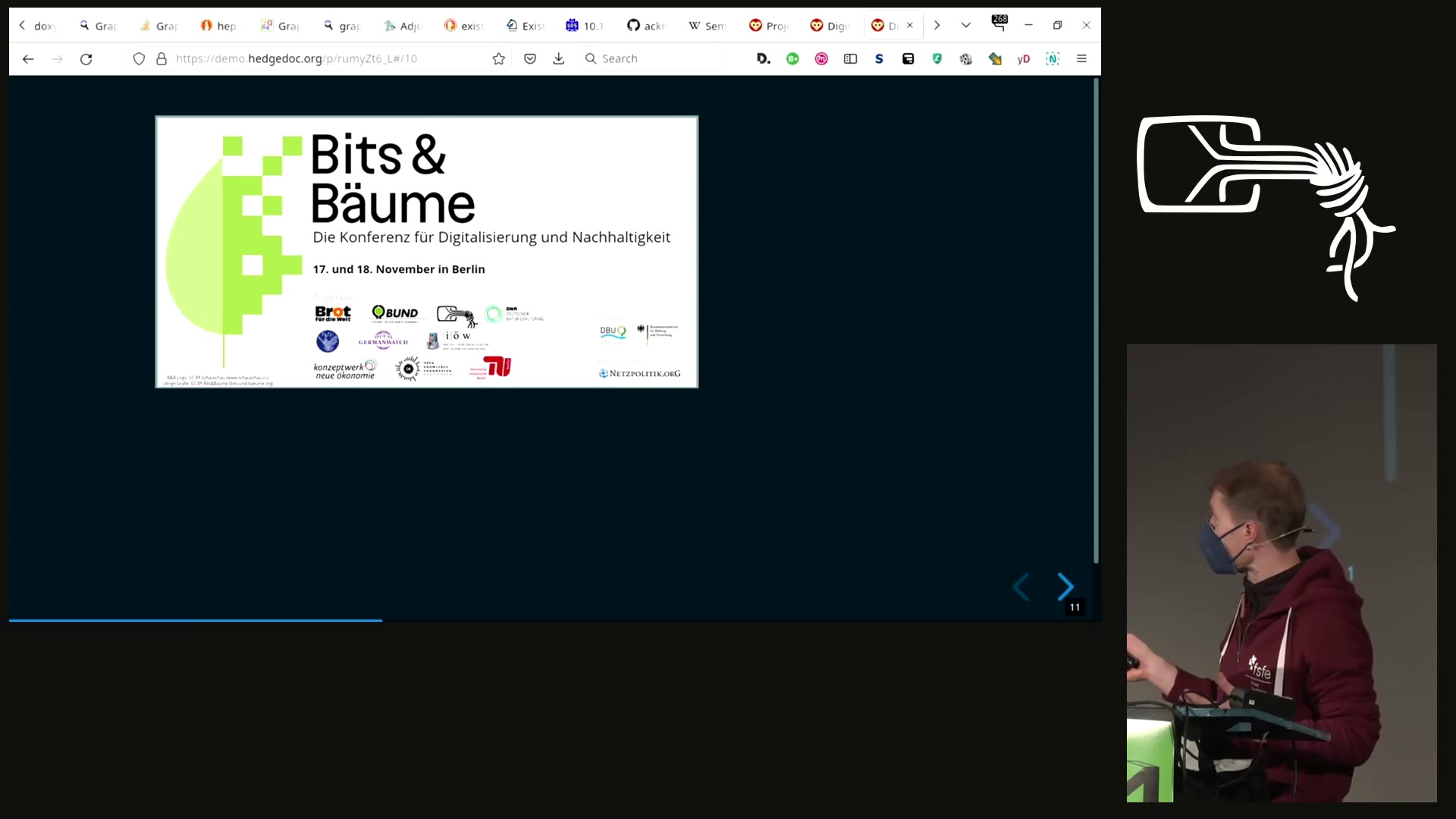The height and width of the screenshot is (819, 1456).
Task: Open the 268 notifications icon
Action: 999,24
